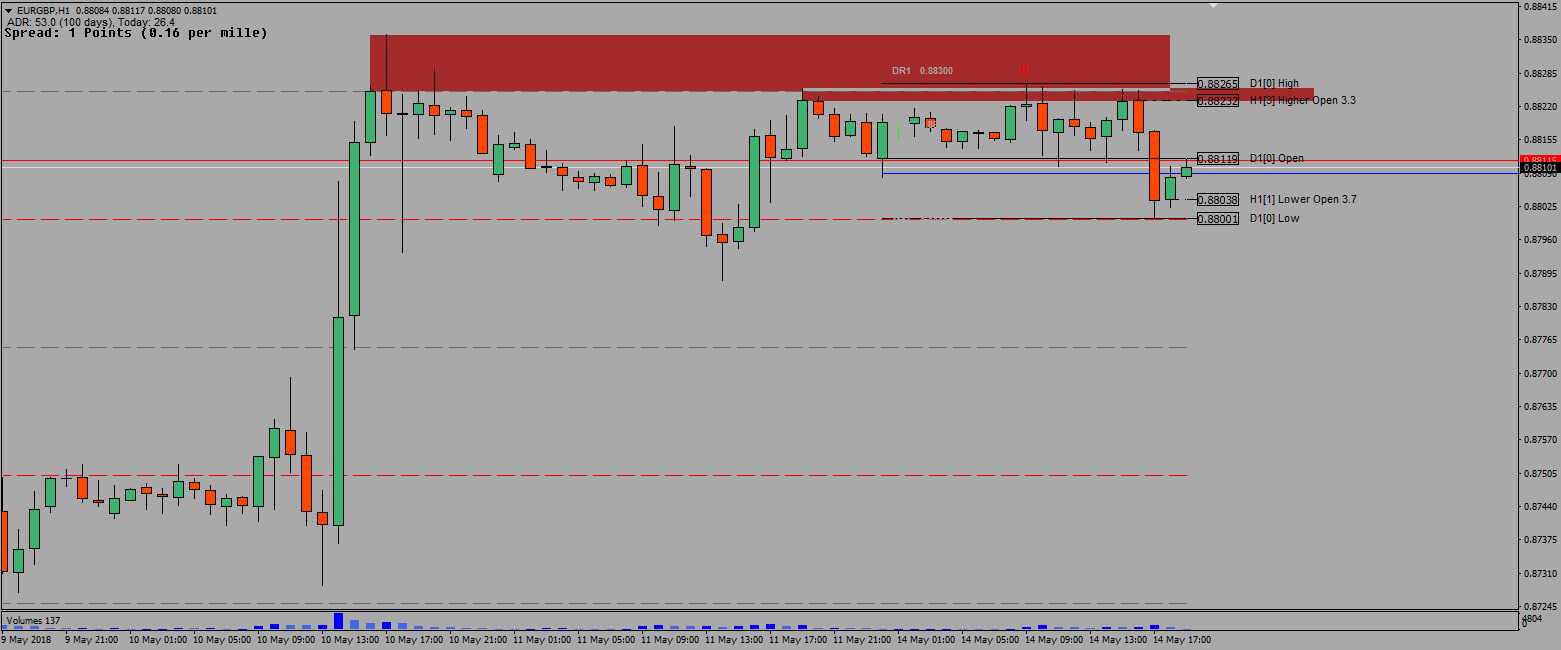Select the 0.88038 price label box
This screenshot has height=650, width=1561.
pyautogui.click(x=1217, y=200)
